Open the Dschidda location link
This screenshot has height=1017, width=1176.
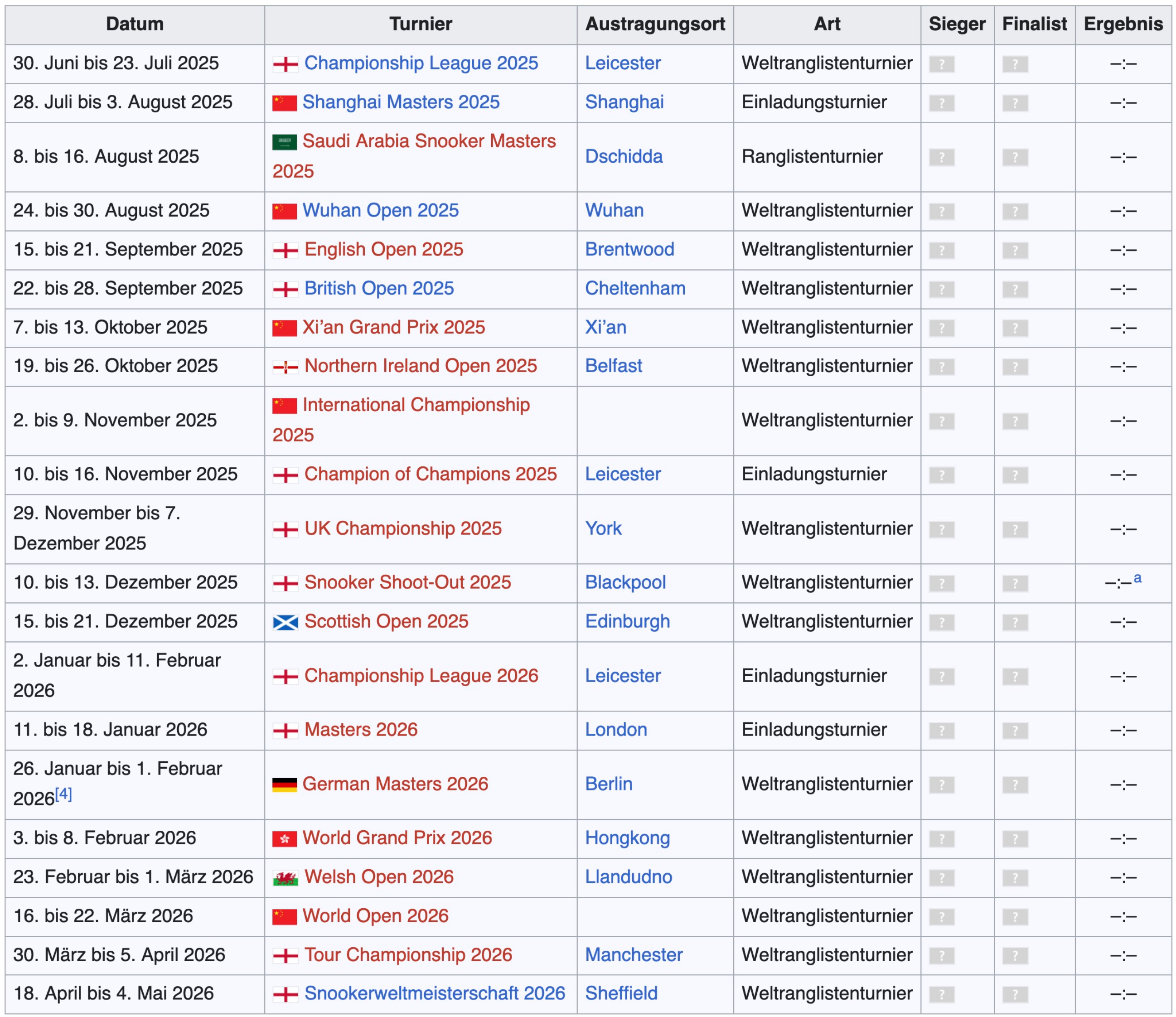[624, 157]
